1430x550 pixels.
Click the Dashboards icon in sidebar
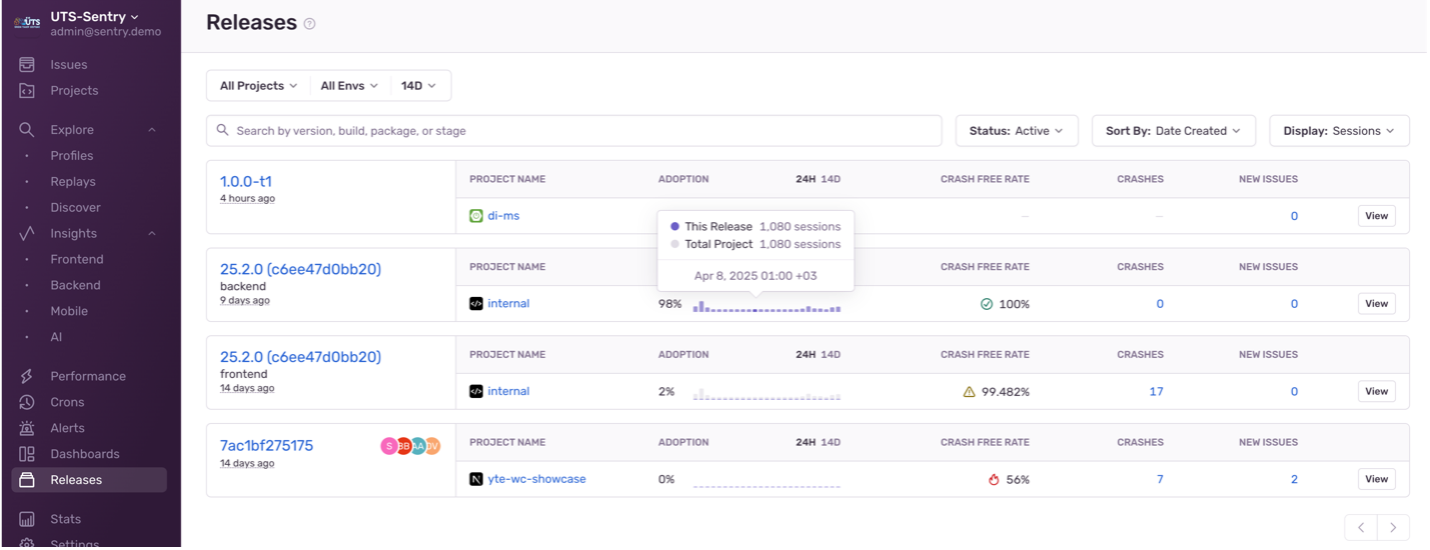(x=28, y=455)
